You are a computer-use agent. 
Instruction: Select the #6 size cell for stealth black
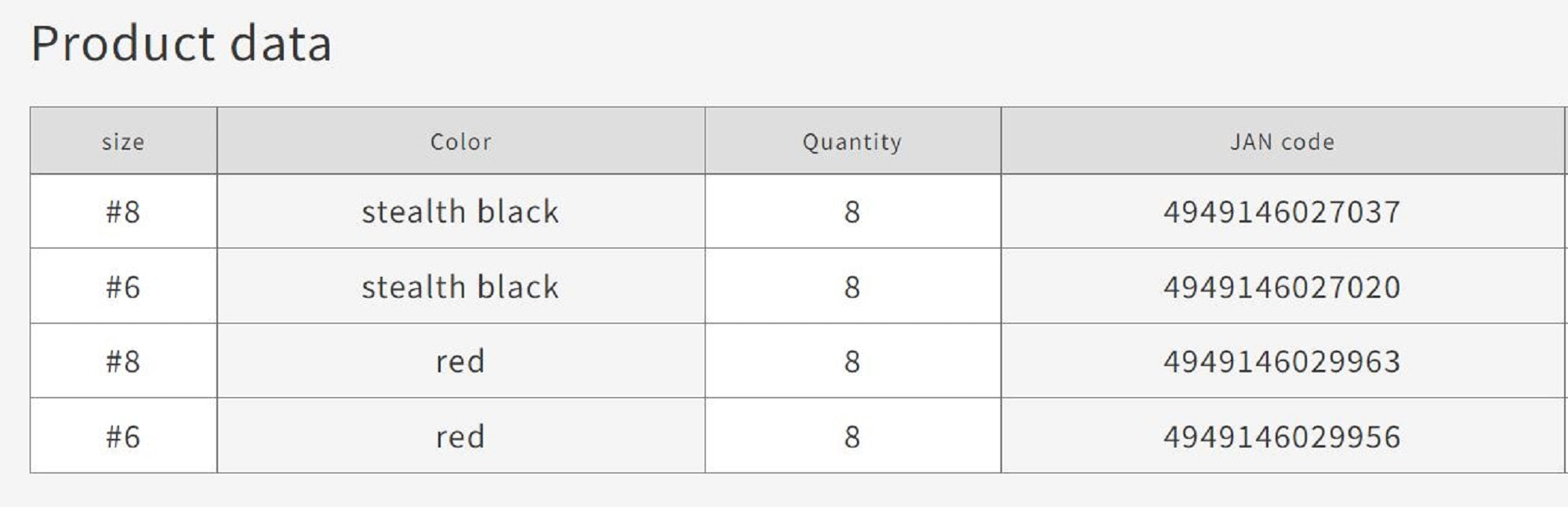click(x=123, y=287)
